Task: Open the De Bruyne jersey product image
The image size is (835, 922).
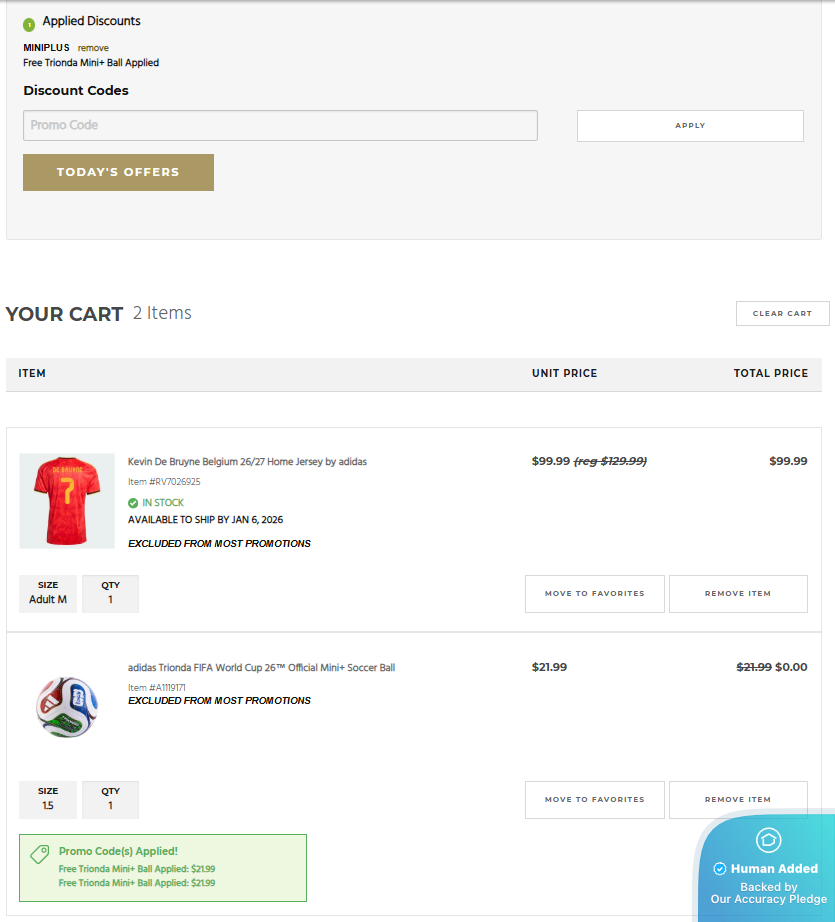Action: (60, 501)
